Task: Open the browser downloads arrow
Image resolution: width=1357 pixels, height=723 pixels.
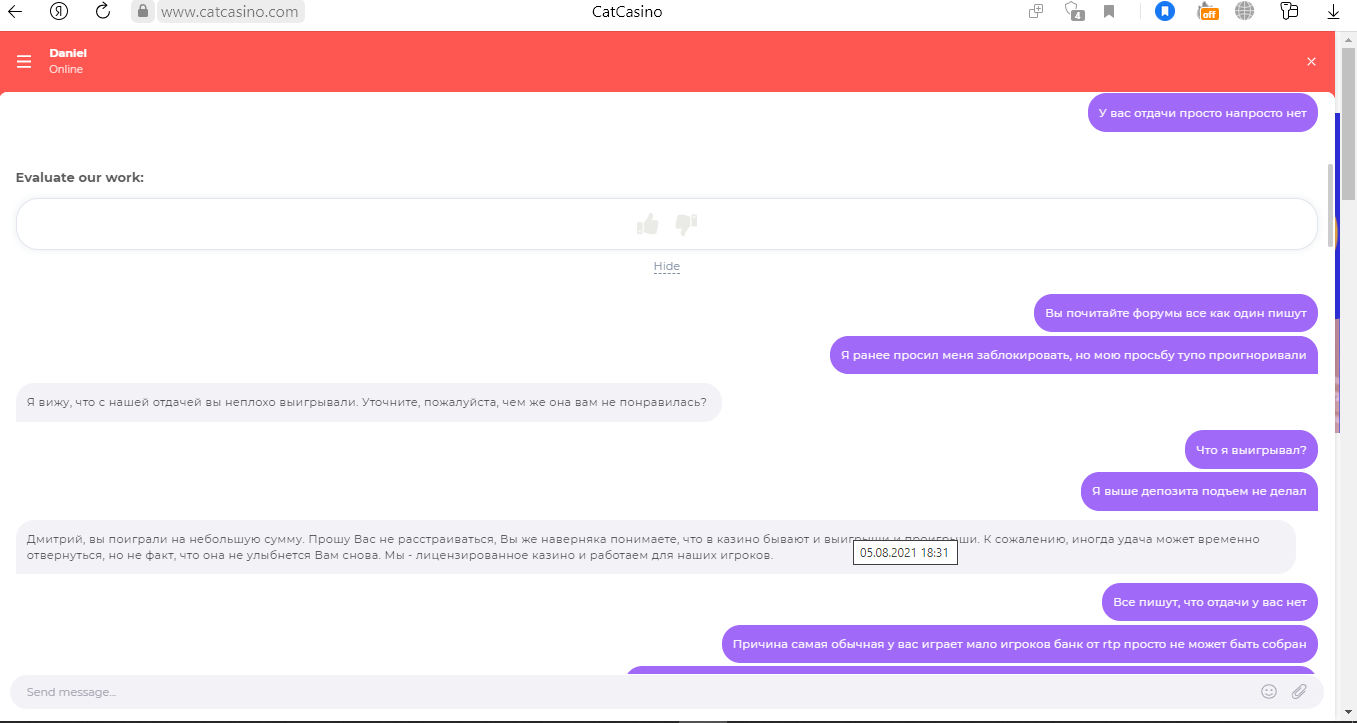Action: [1333, 12]
